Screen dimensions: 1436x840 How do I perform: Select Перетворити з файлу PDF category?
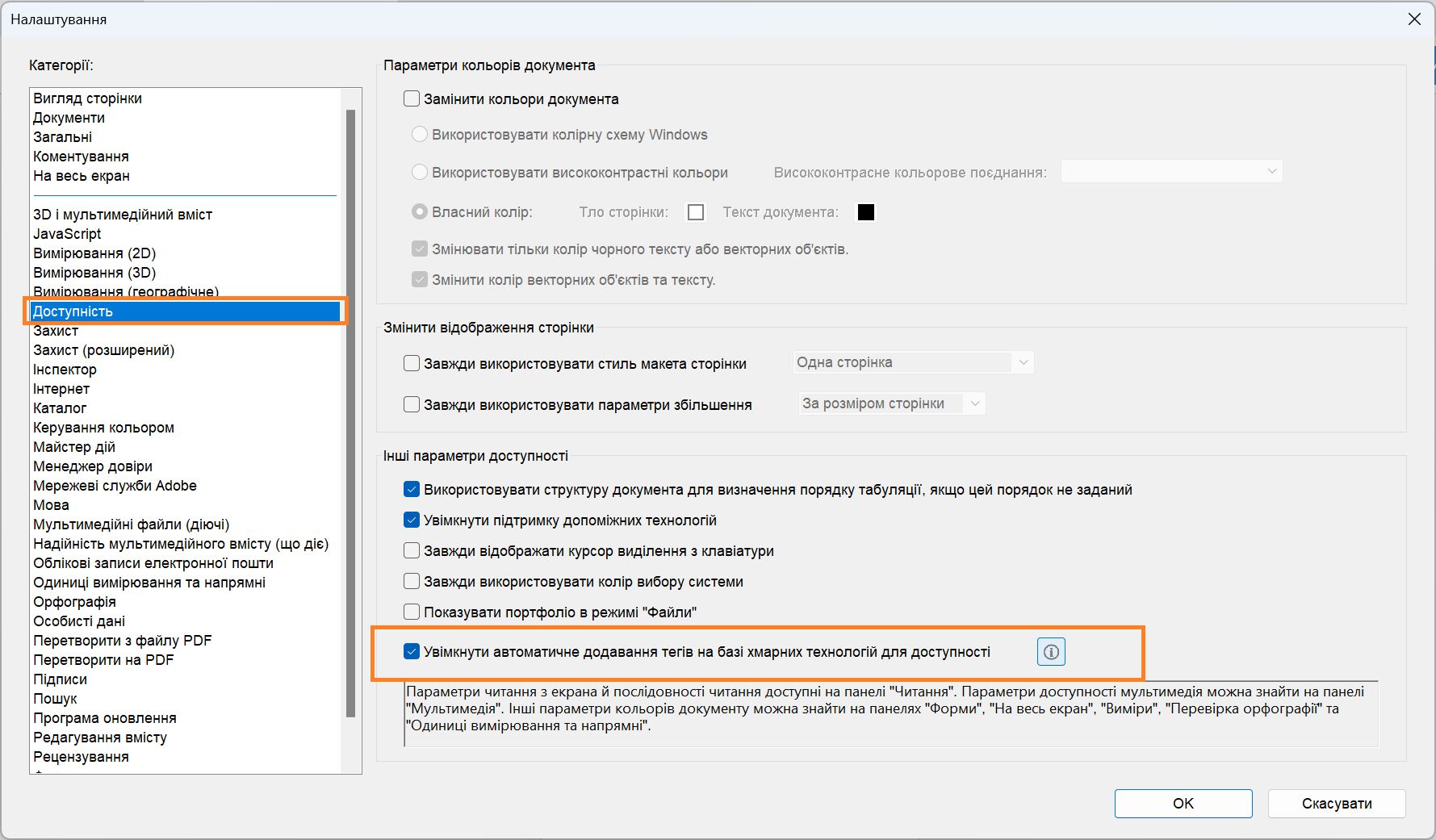185,641
